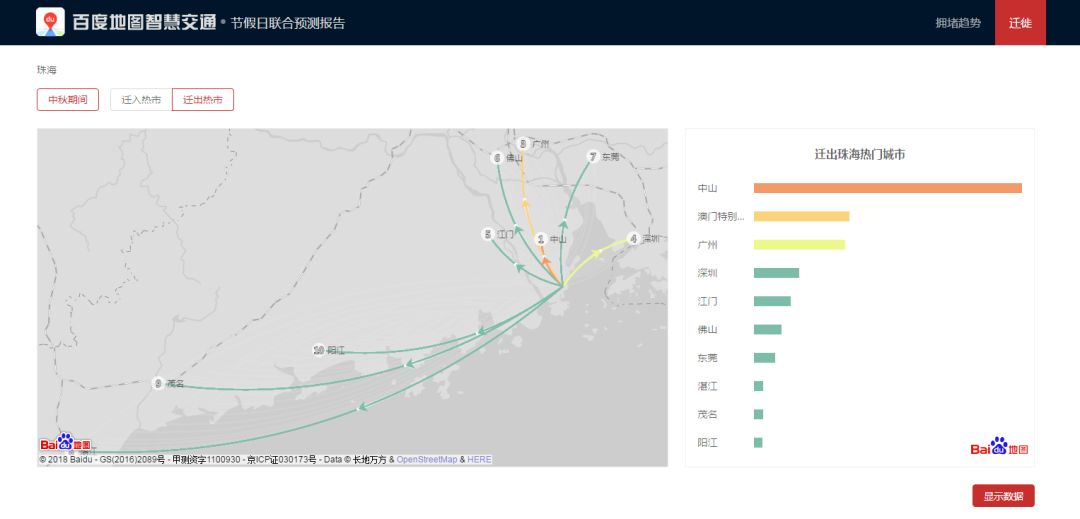1080x519 pixels.
Task: Click the 佛山 bar in the chart
Action: [768, 330]
